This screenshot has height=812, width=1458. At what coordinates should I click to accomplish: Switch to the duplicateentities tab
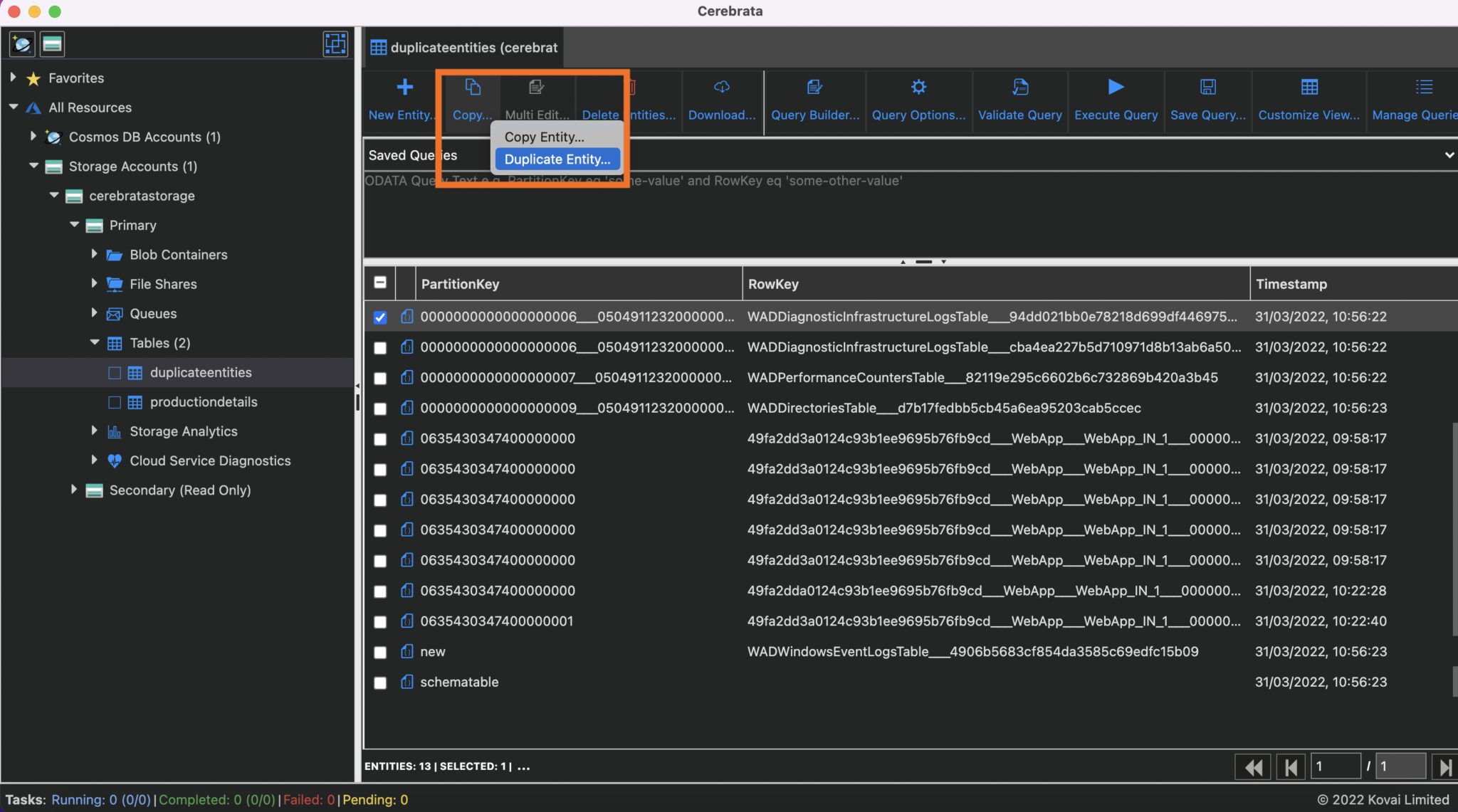463,47
